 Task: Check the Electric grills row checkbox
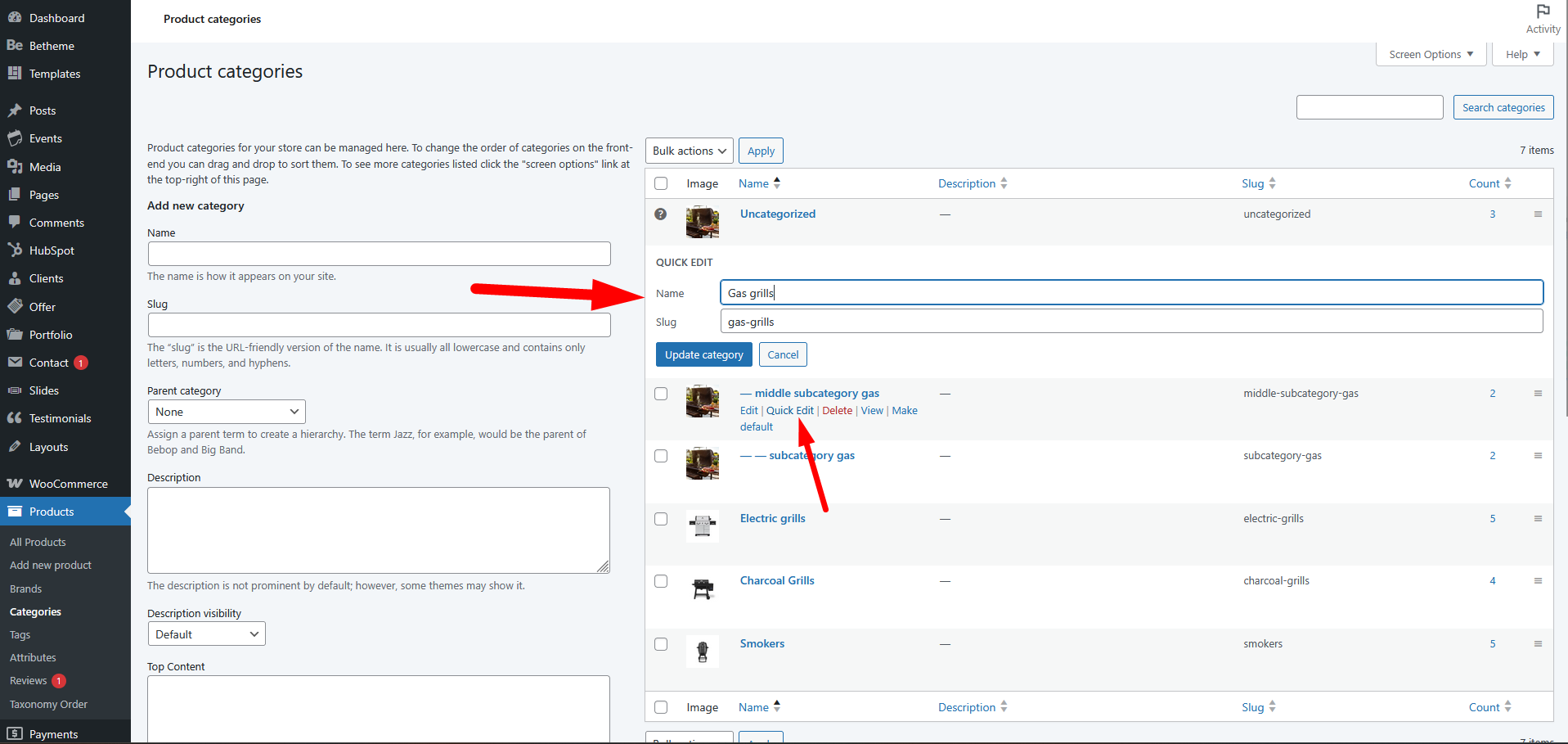coord(661,519)
